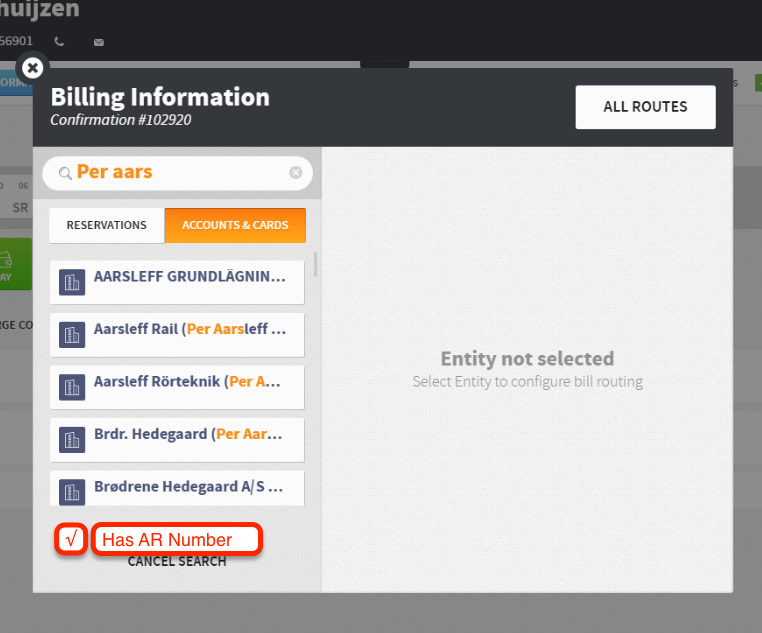Image resolution: width=762 pixels, height=633 pixels.
Task: Click building icon beside Aarsleff Rail
Action: pos(72,335)
